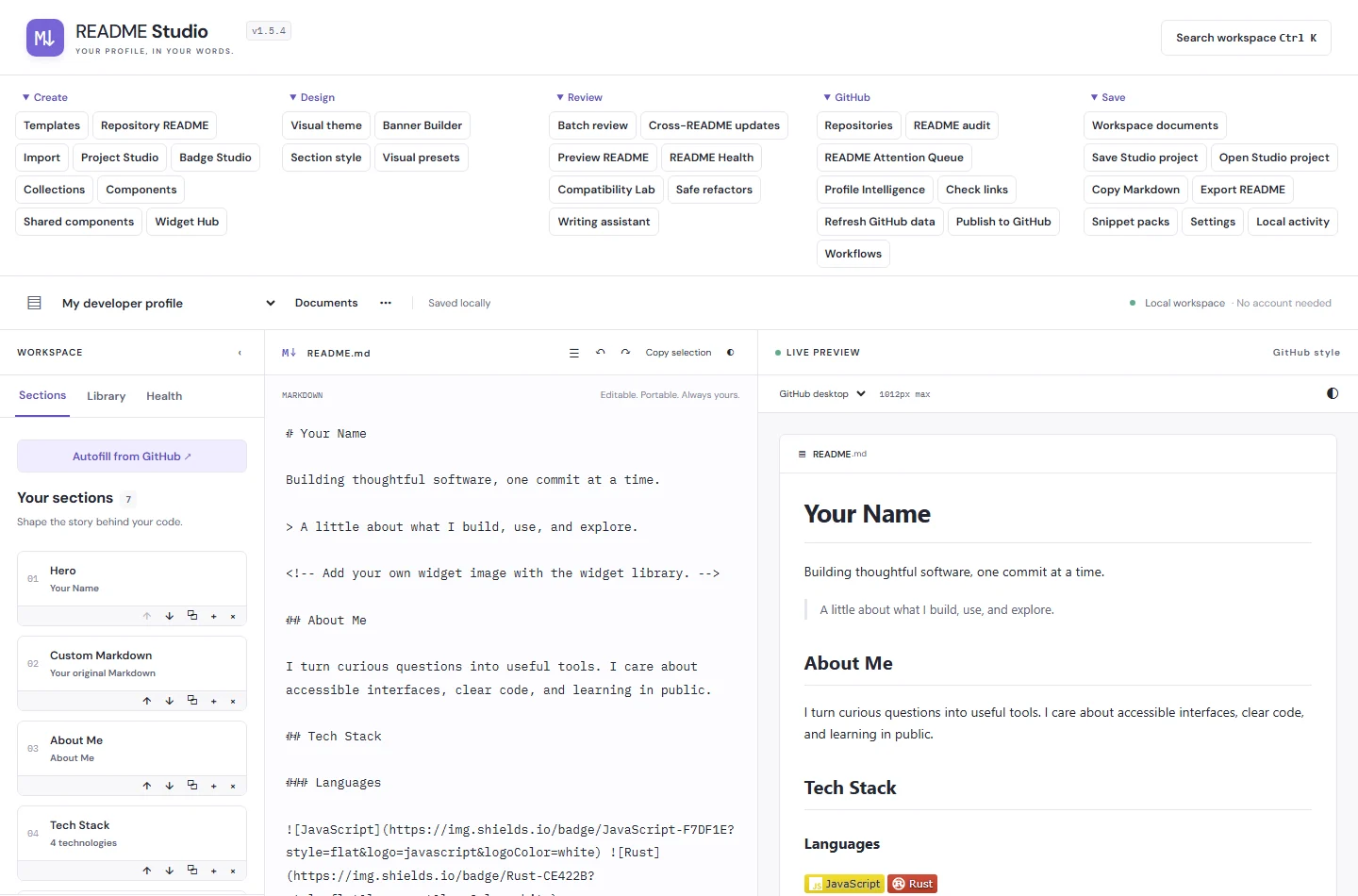Collapse the Design menu group
Image resolution: width=1358 pixels, height=896 pixels.
pos(312,97)
